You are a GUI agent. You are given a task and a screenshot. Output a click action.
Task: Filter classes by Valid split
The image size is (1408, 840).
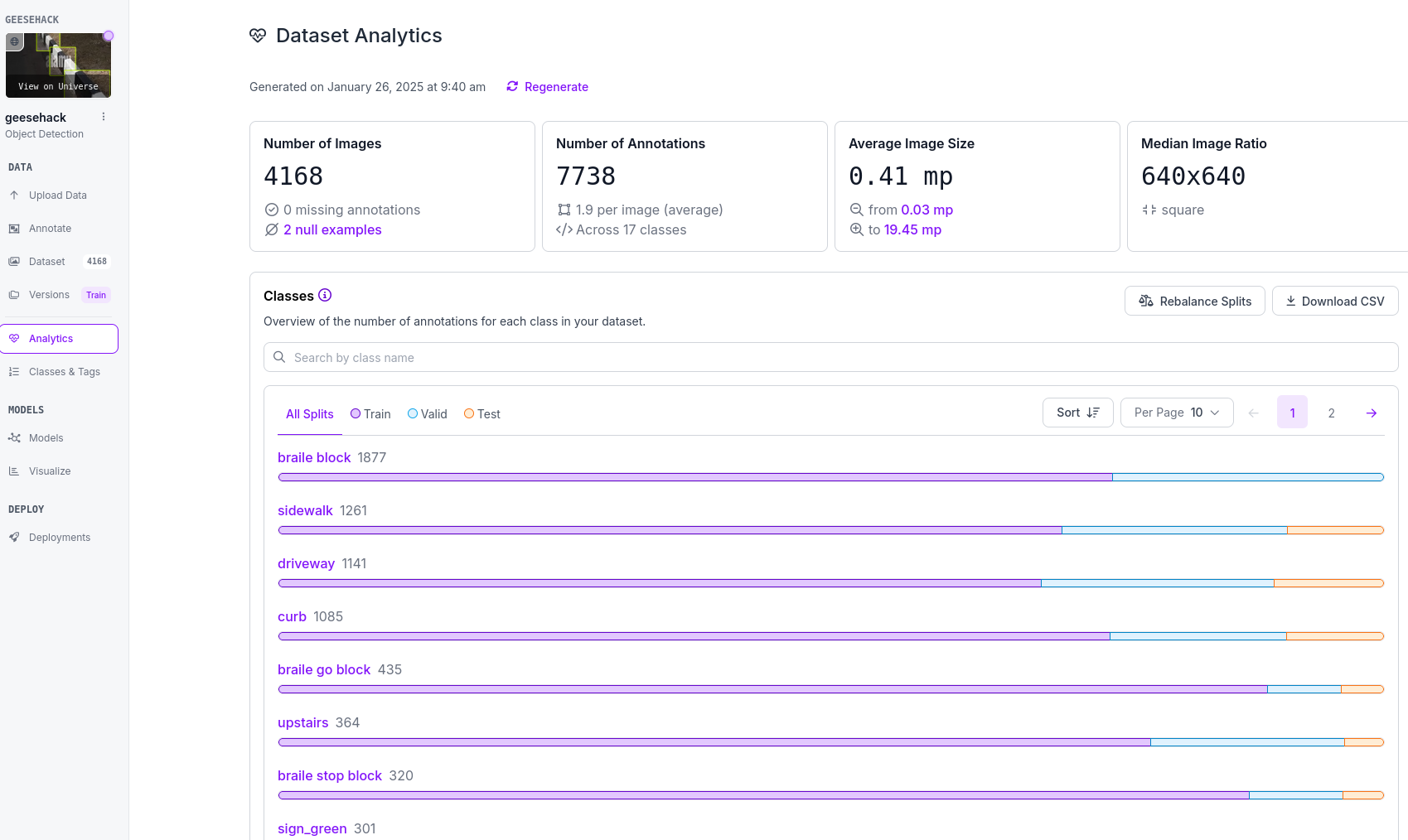(428, 414)
